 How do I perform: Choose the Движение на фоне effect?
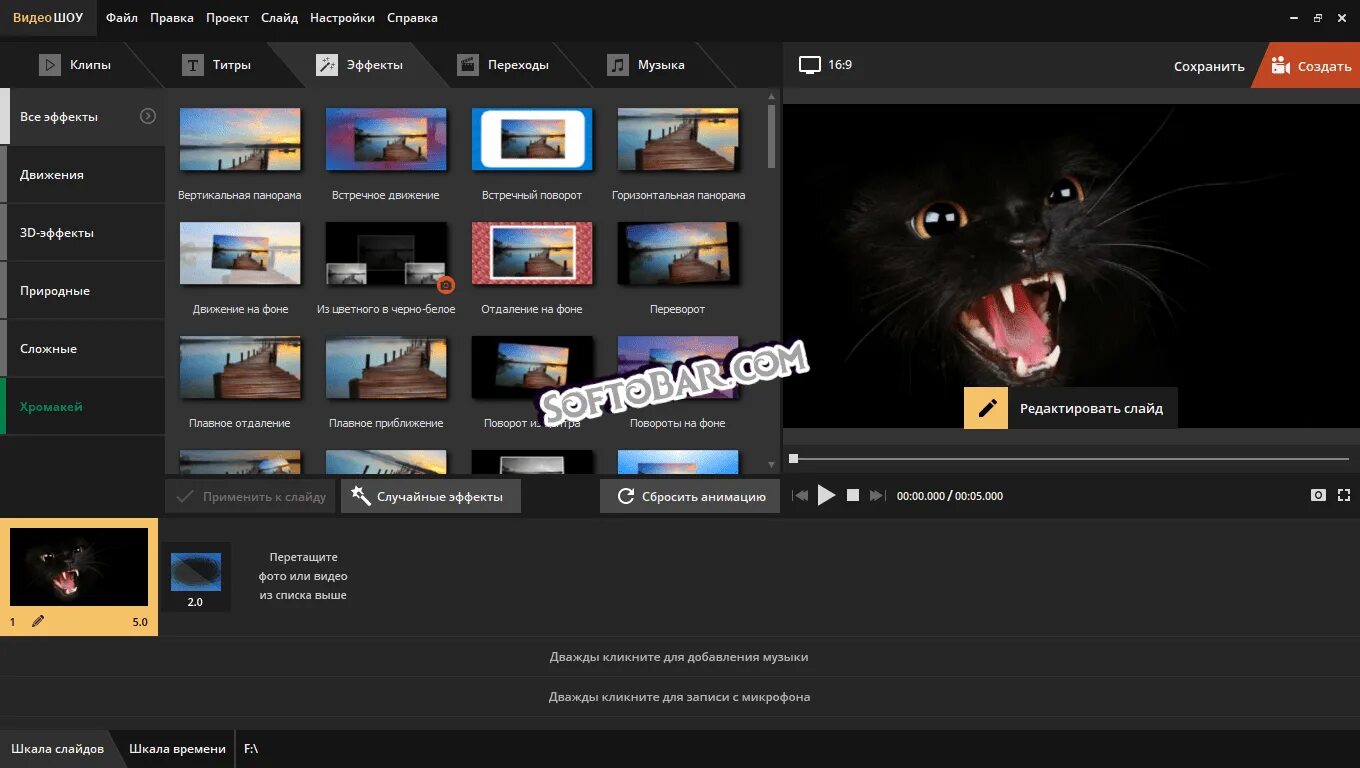(240, 254)
